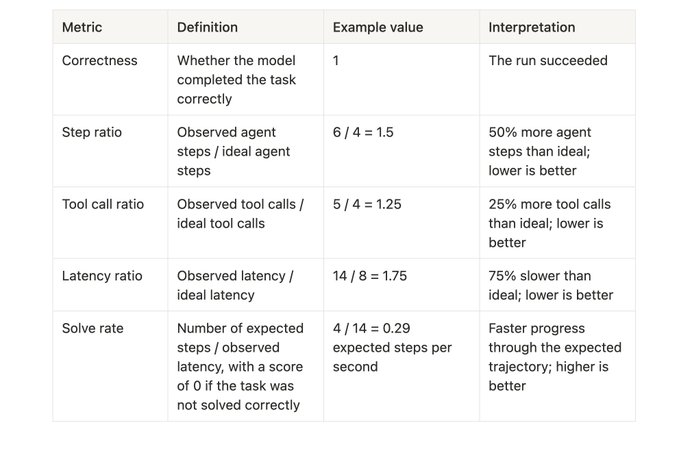Select the Correctness metric cell

click(100, 61)
